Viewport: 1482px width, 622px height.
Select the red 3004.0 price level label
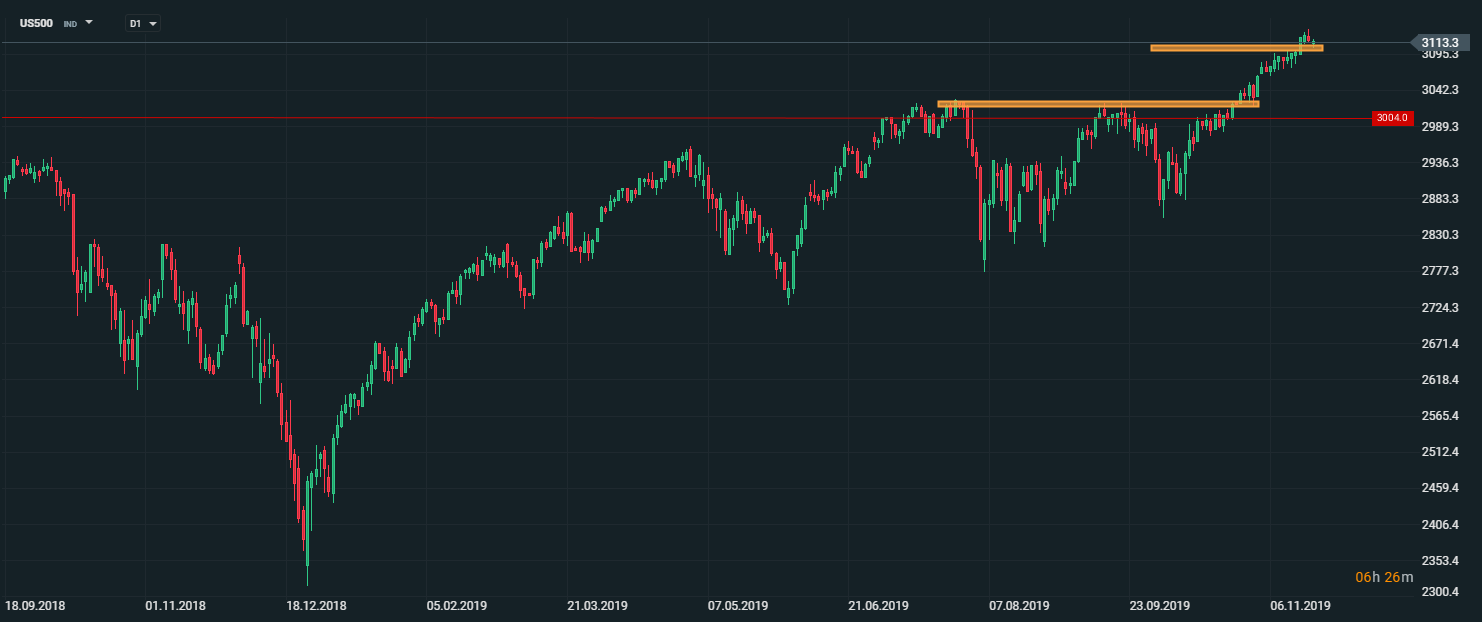(x=1391, y=118)
